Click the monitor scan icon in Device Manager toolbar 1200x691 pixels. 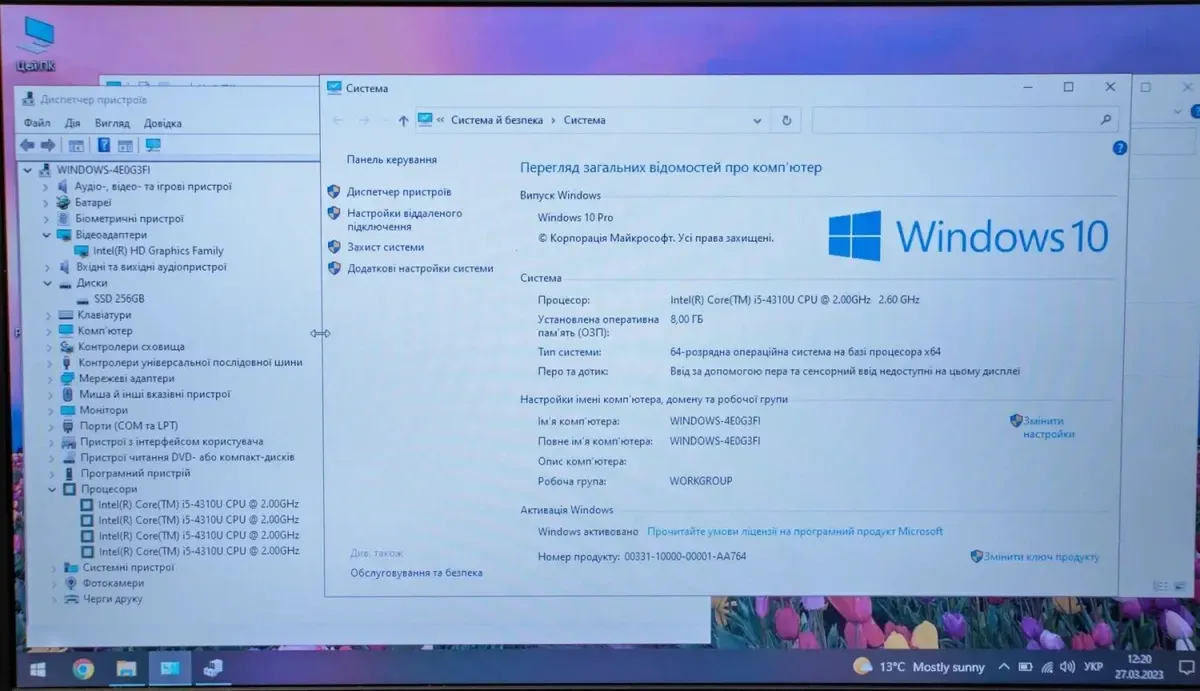153,146
